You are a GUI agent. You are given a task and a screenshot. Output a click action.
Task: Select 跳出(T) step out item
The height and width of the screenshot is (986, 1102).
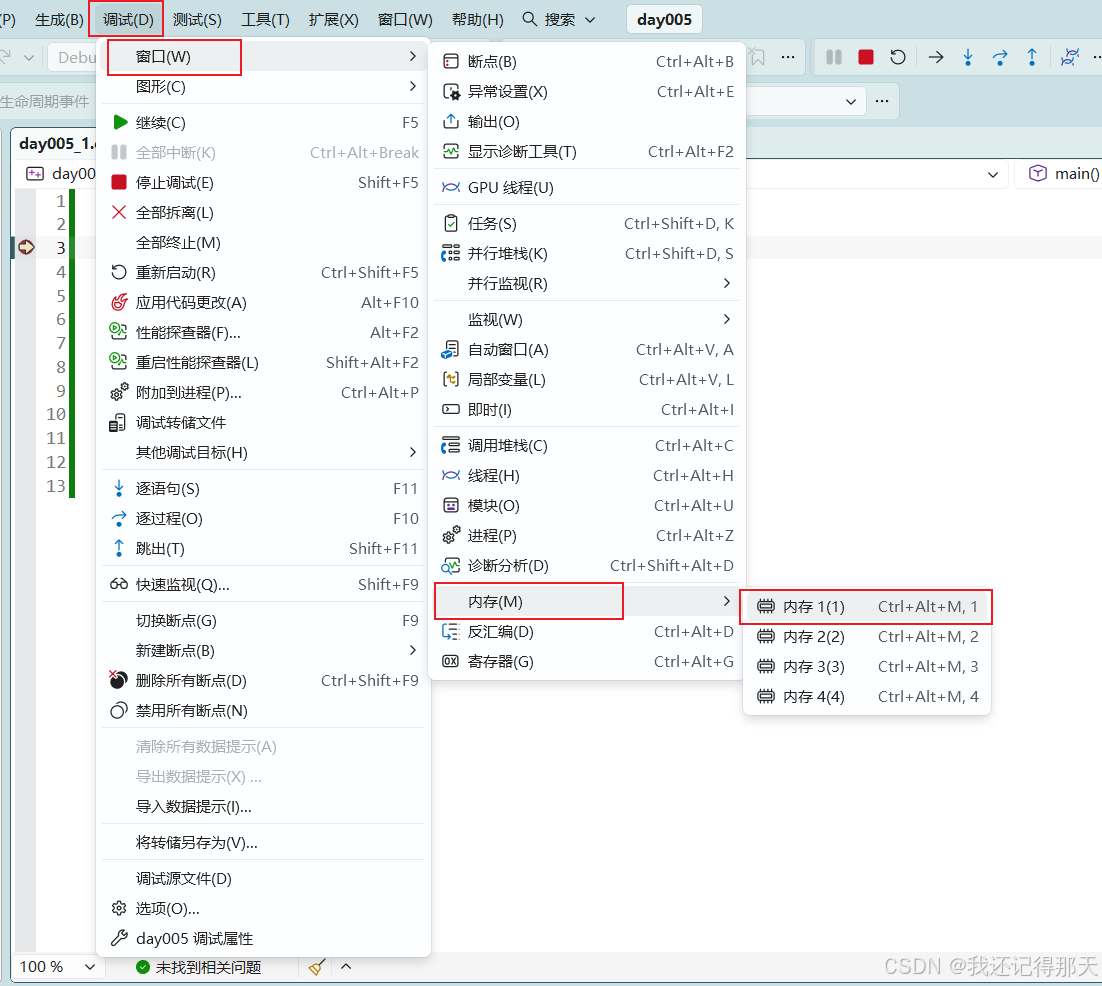[x=264, y=548]
